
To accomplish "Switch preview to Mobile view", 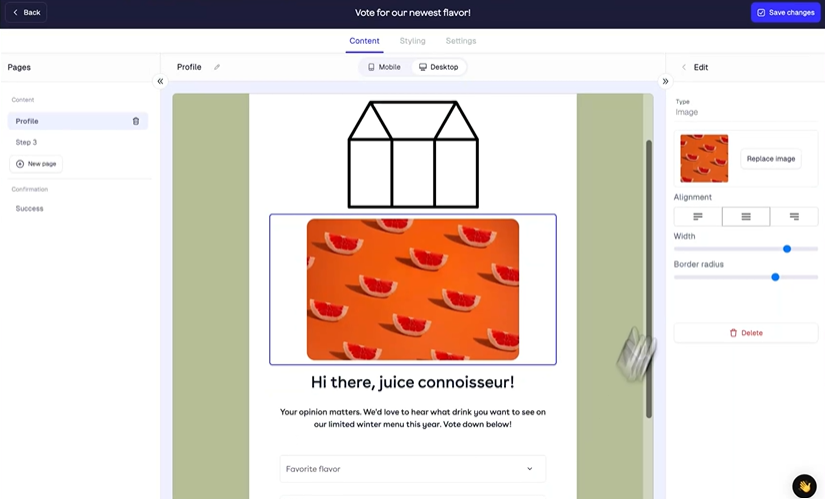I will pos(384,67).
